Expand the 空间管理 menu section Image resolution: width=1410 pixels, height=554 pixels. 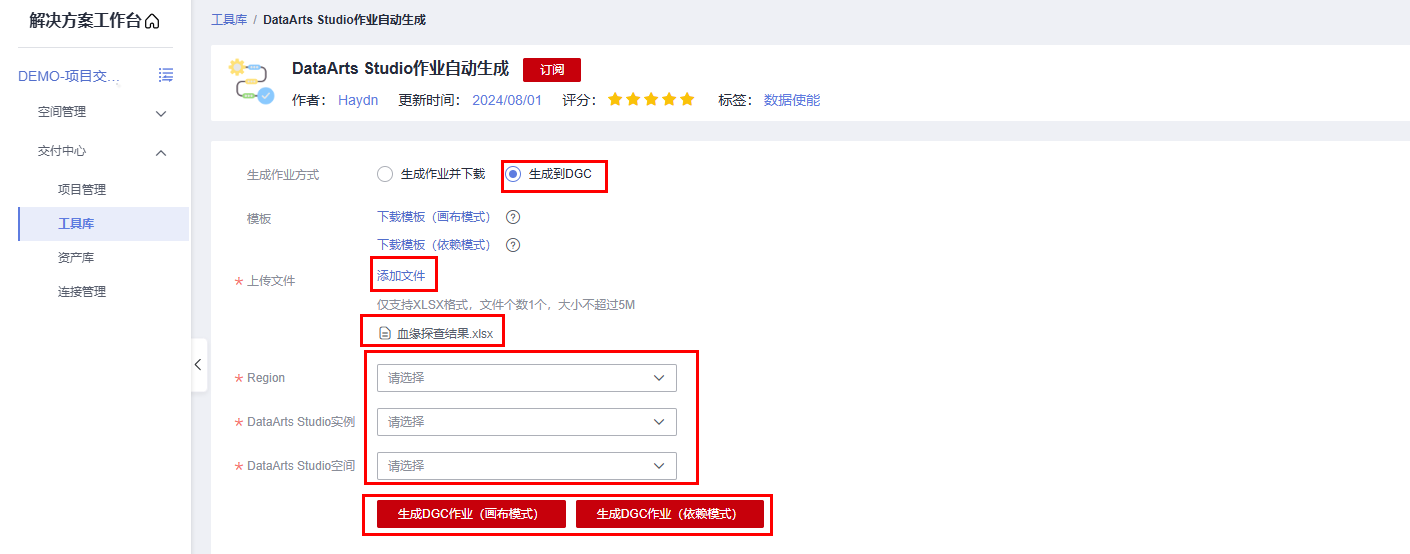[x=103, y=113]
